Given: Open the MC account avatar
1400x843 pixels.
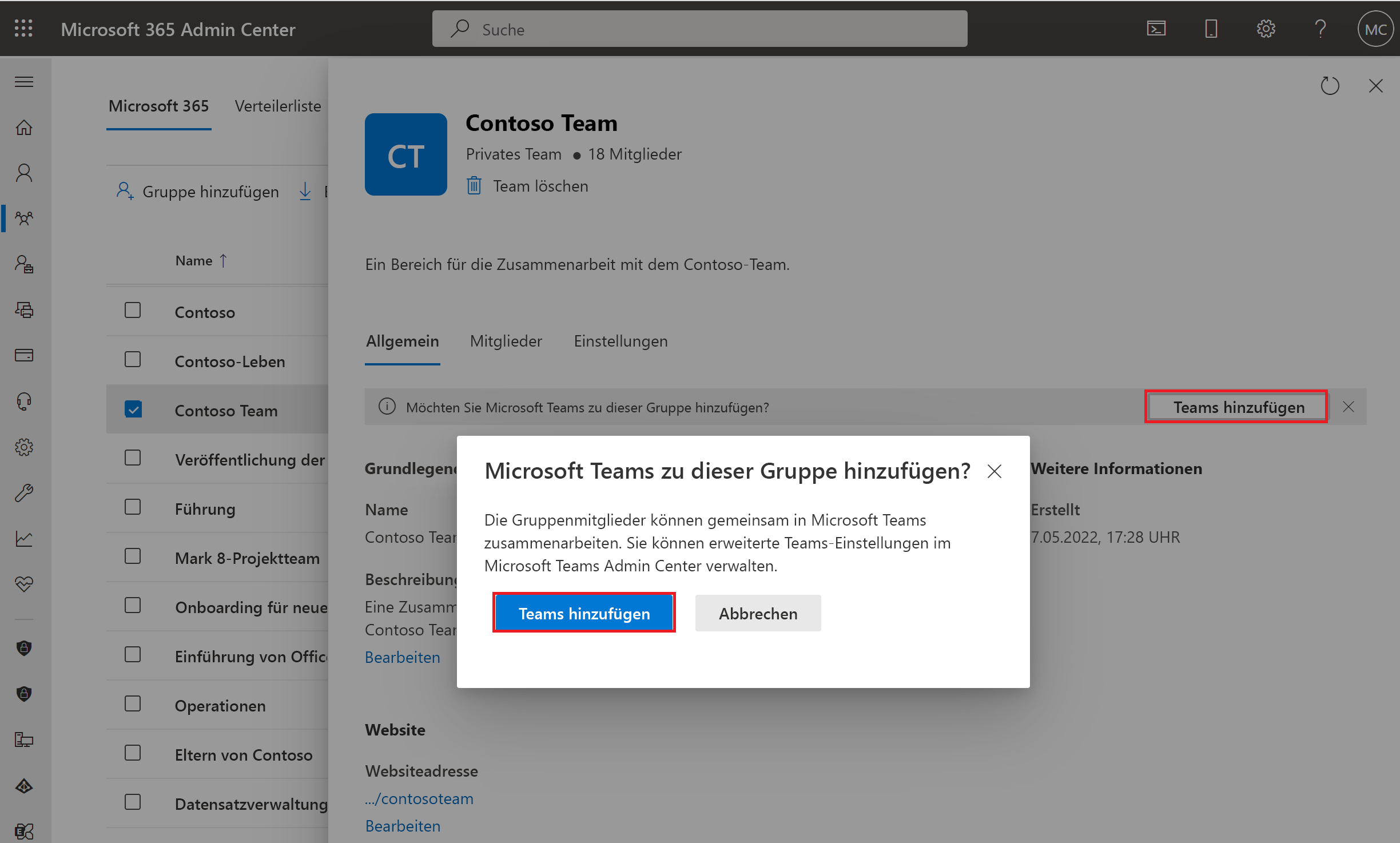Looking at the screenshot, I should coord(1375,29).
